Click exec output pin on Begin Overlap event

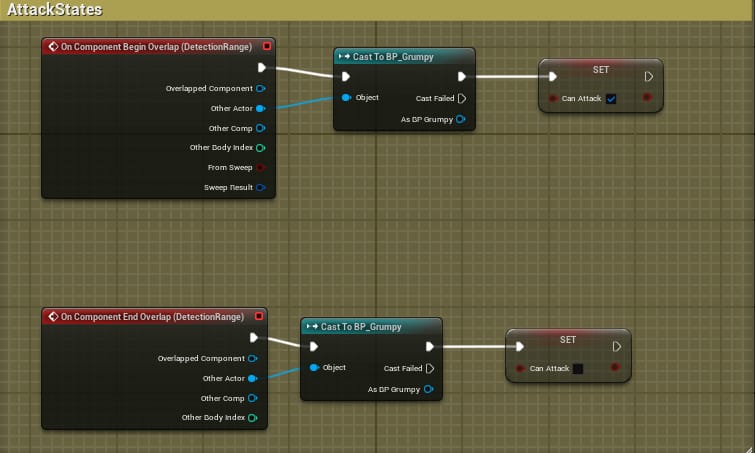coord(261,68)
